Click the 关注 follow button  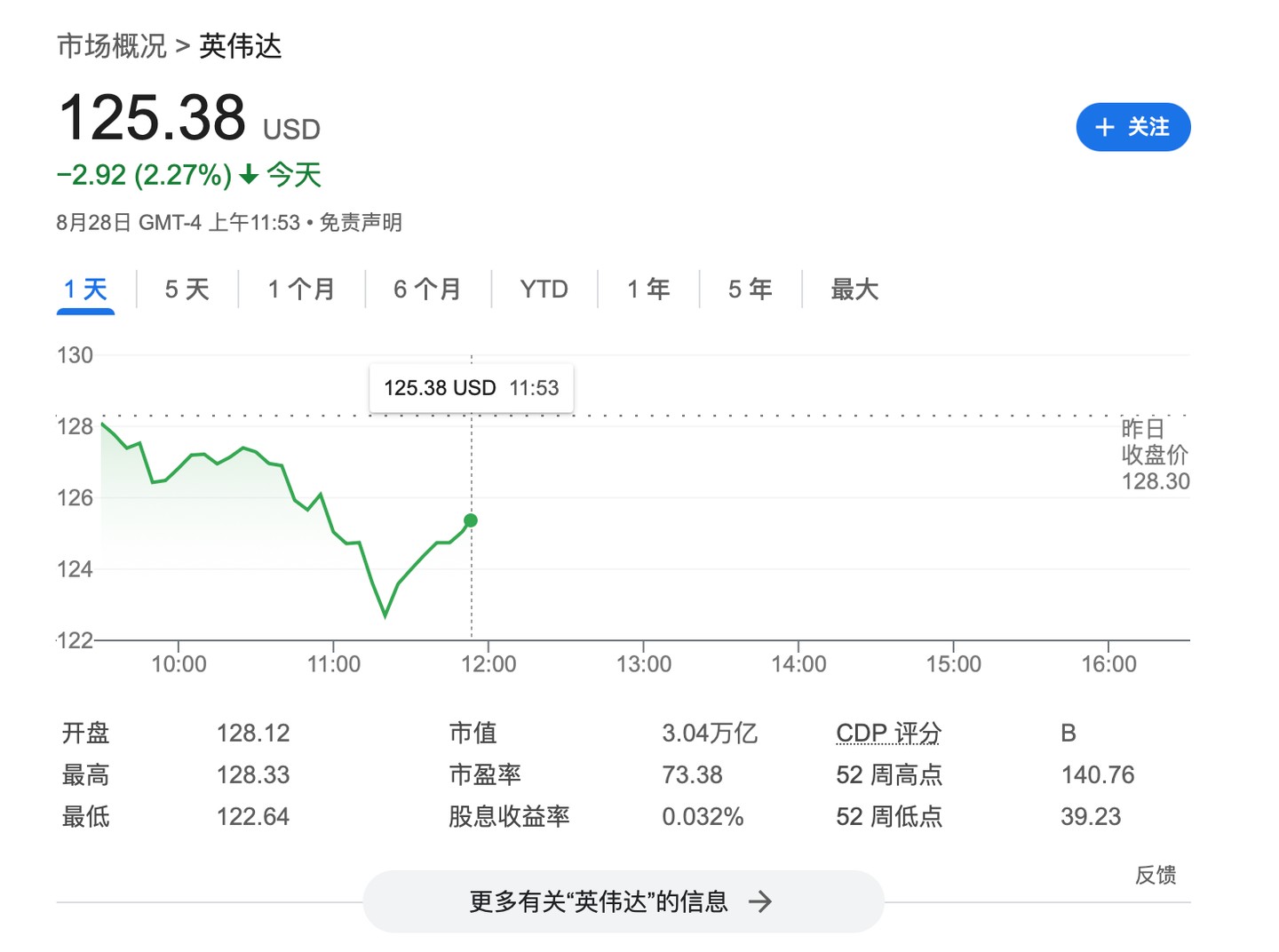[x=1132, y=127]
